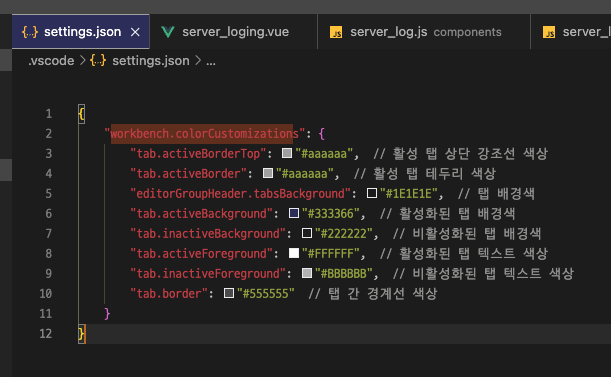Click the "#1E1E1E" value text

point(408,193)
